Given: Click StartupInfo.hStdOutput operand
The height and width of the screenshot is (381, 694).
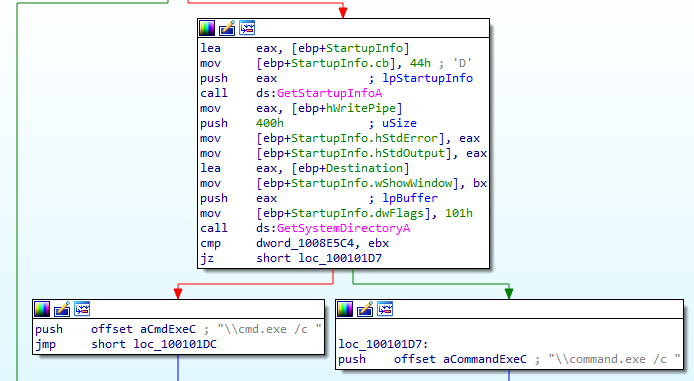Looking at the screenshot, I should 367,154.
